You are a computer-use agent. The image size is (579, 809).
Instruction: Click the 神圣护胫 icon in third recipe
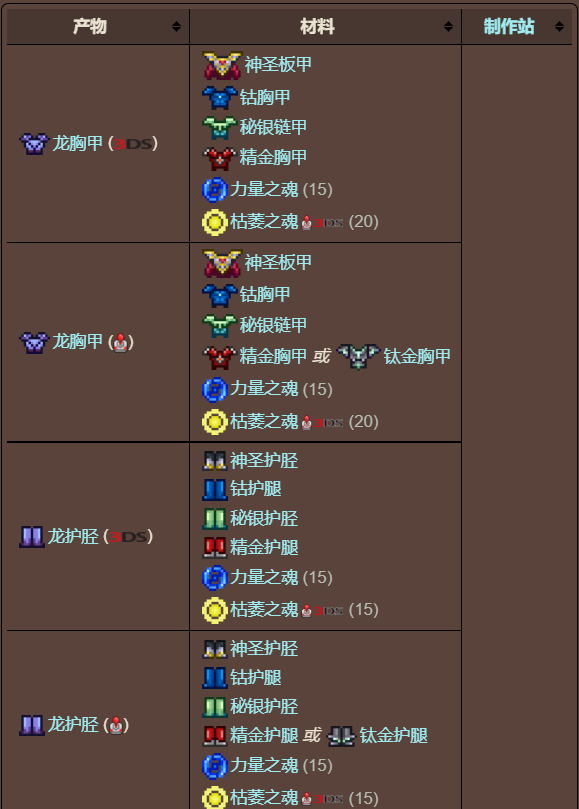pos(215,461)
